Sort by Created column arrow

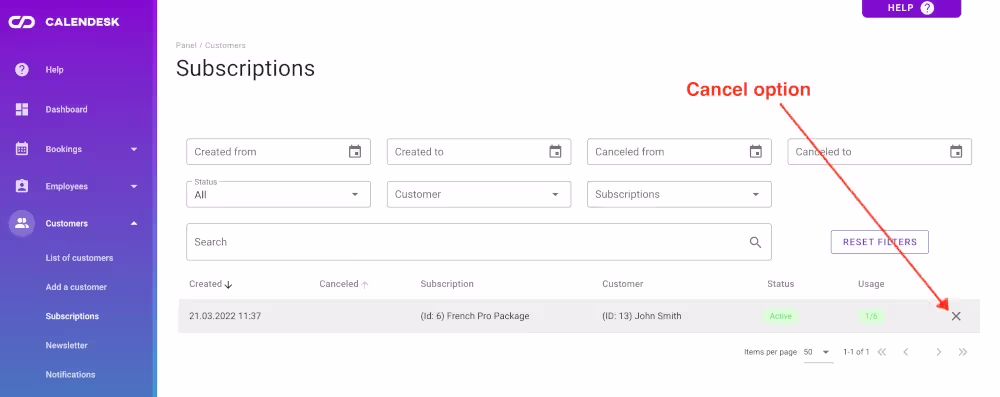click(228, 285)
